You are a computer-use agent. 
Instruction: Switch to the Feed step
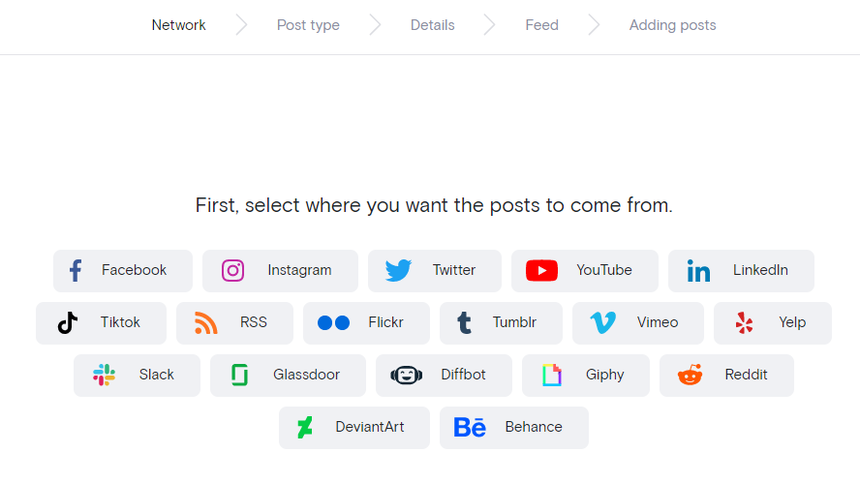542,25
